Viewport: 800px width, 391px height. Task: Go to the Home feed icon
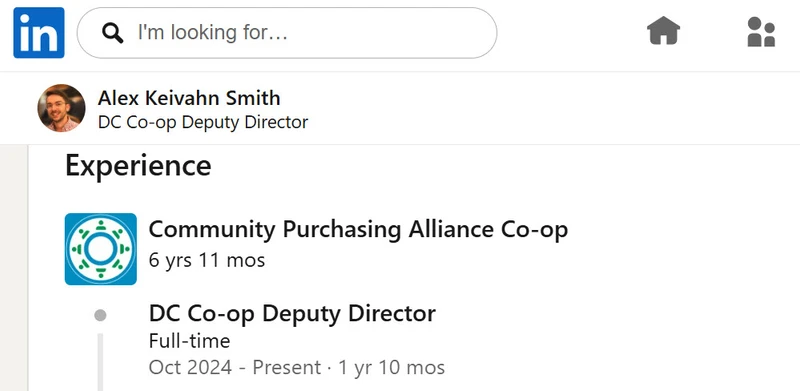click(x=663, y=31)
